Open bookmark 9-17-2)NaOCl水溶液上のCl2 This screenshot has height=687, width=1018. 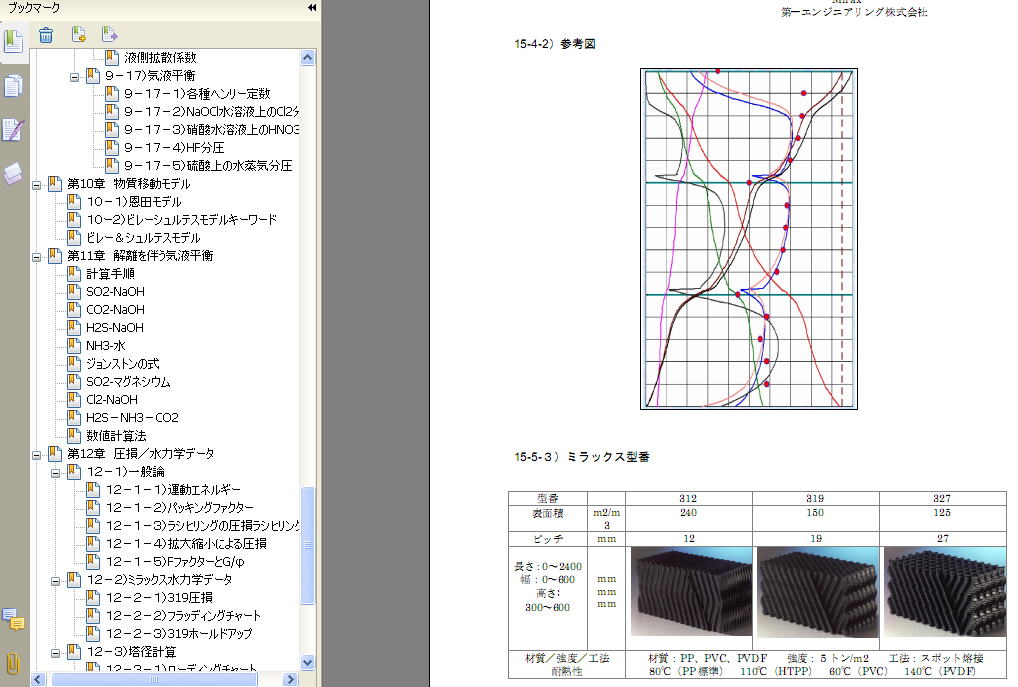coord(211,112)
